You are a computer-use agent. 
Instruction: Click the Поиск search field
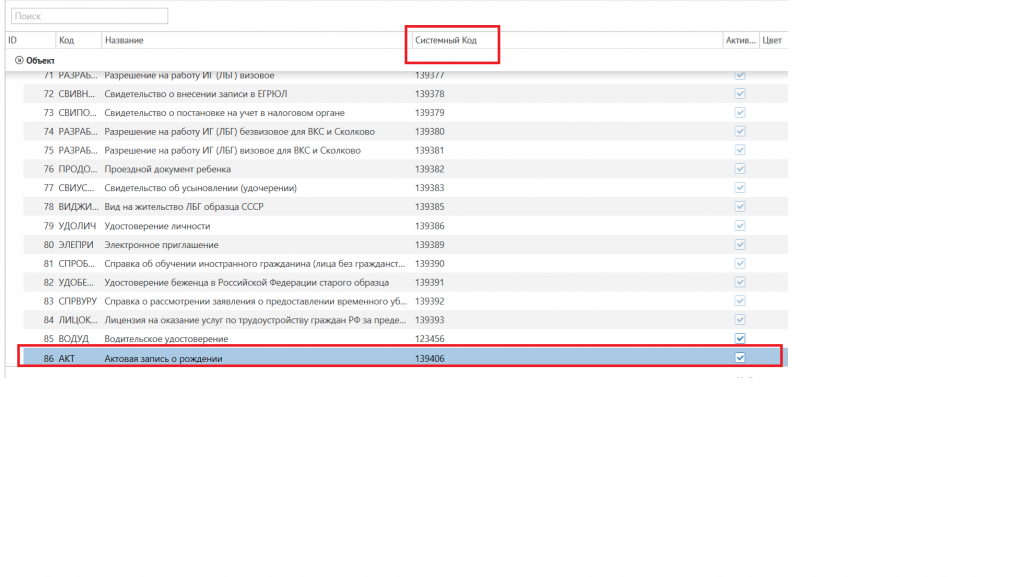pyautogui.click(x=89, y=16)
